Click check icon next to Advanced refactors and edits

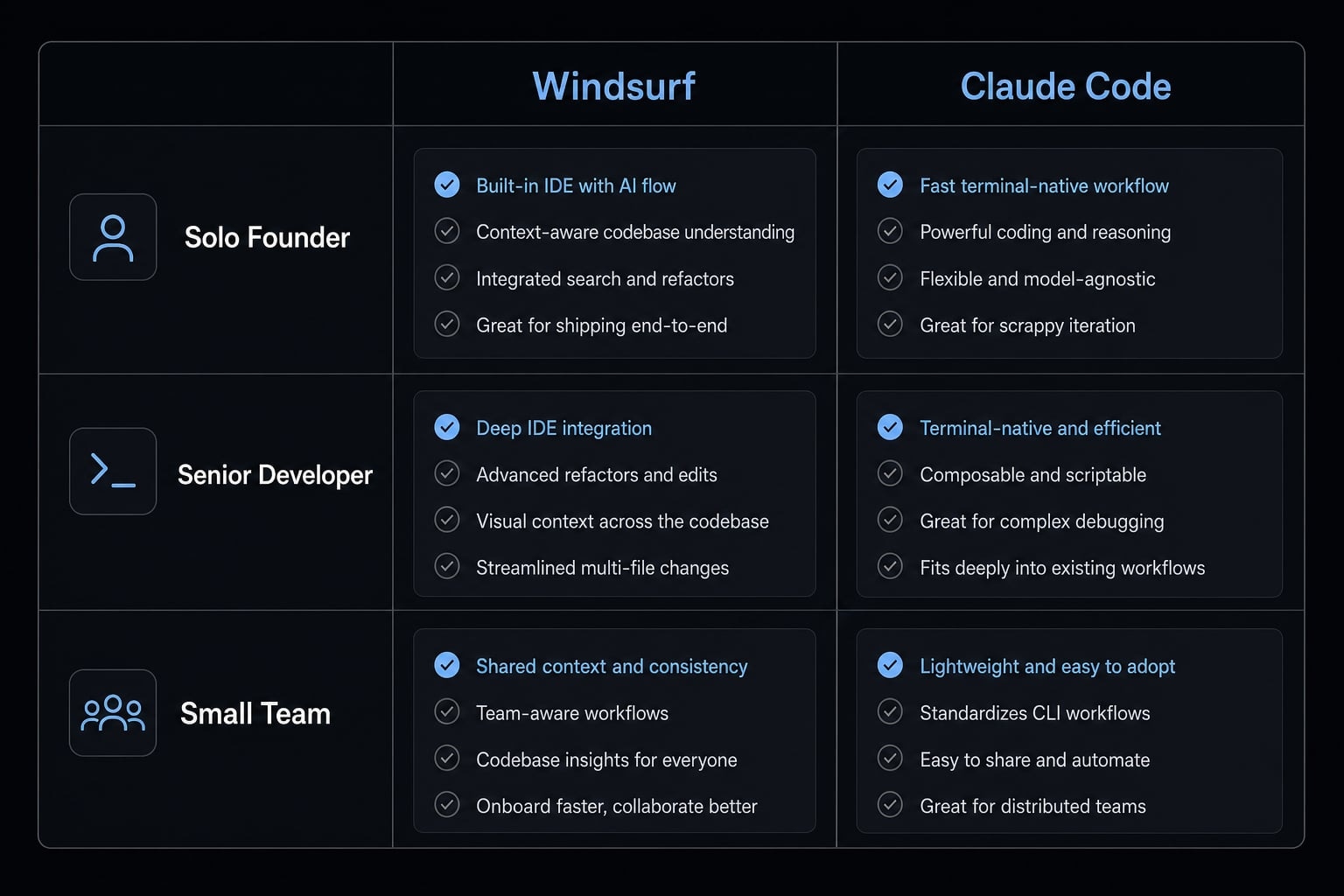(447, 473)
